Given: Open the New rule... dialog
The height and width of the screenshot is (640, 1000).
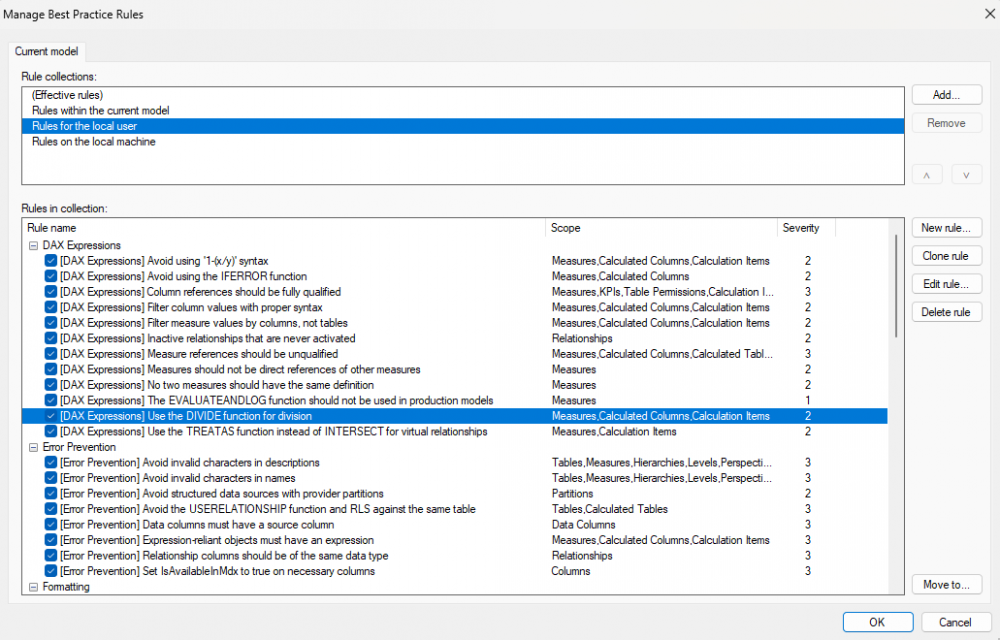Looking at the screenshot, I should [946, 228].
